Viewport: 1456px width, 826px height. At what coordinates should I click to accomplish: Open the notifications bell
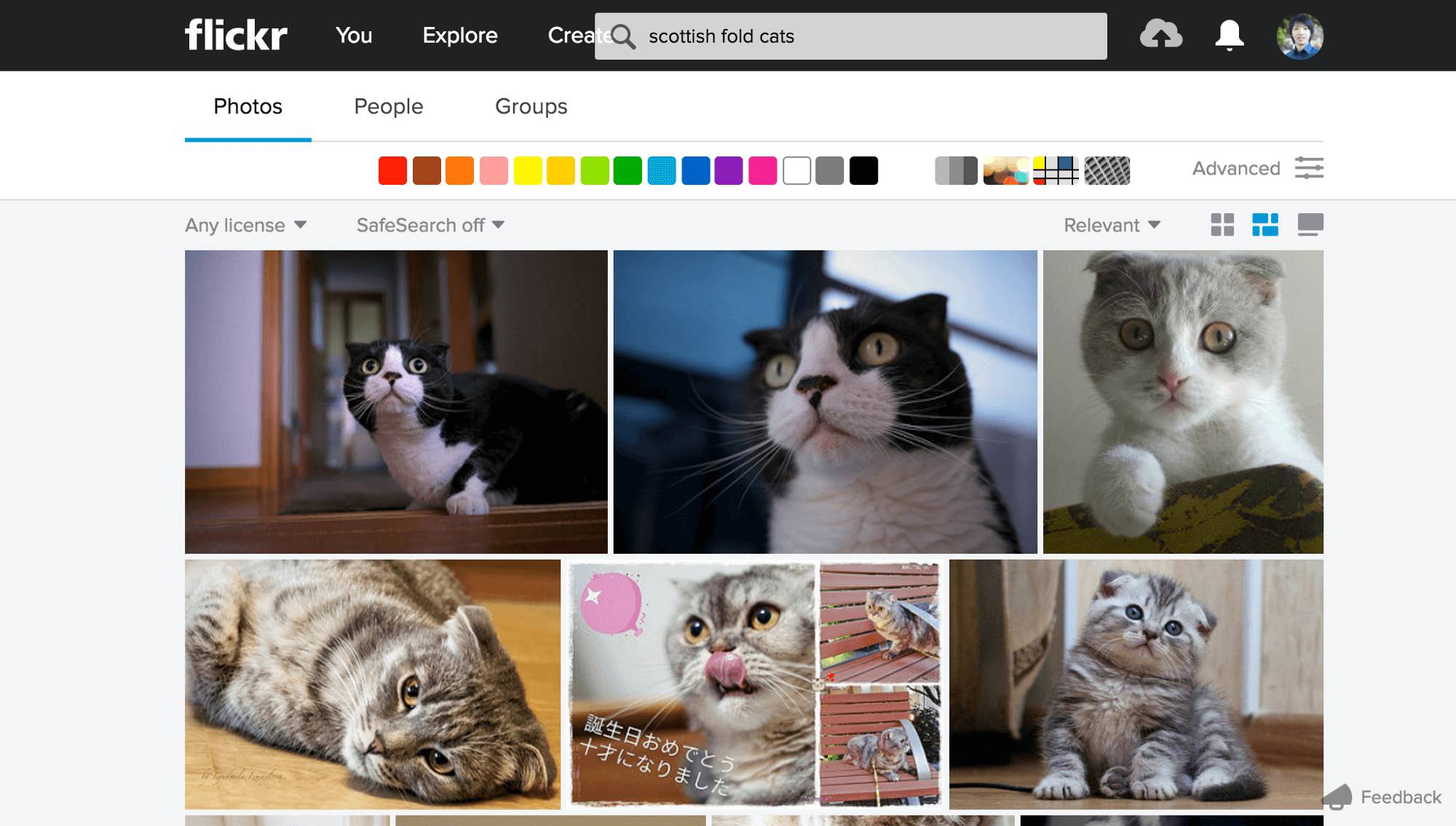coord(1229,35)
